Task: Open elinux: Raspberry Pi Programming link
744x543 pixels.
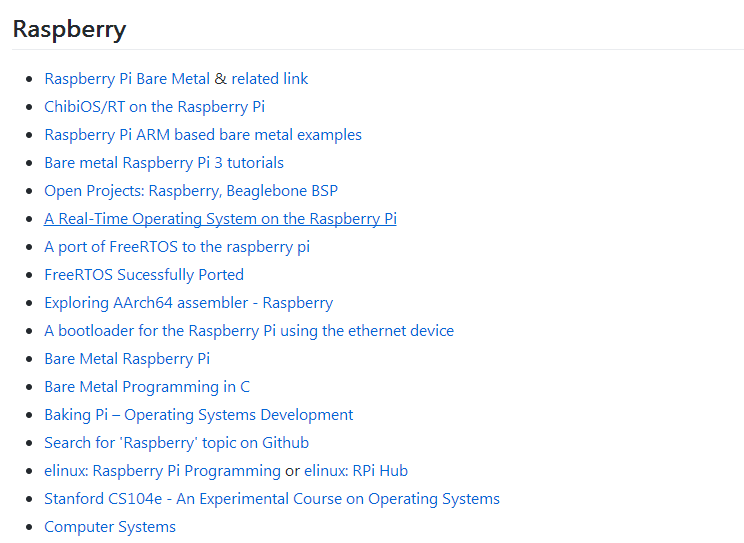Action: click(162, 471)
